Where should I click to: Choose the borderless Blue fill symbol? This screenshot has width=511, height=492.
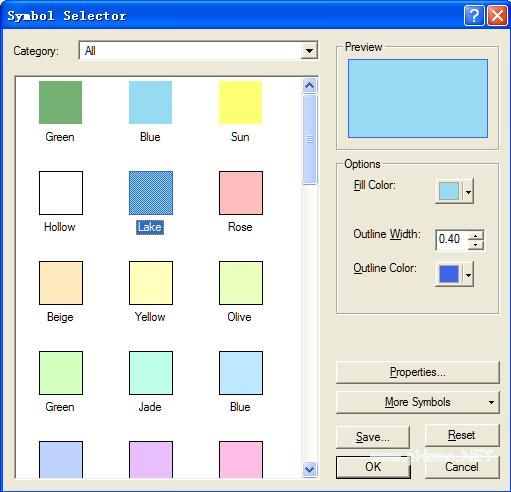point(150,102)
